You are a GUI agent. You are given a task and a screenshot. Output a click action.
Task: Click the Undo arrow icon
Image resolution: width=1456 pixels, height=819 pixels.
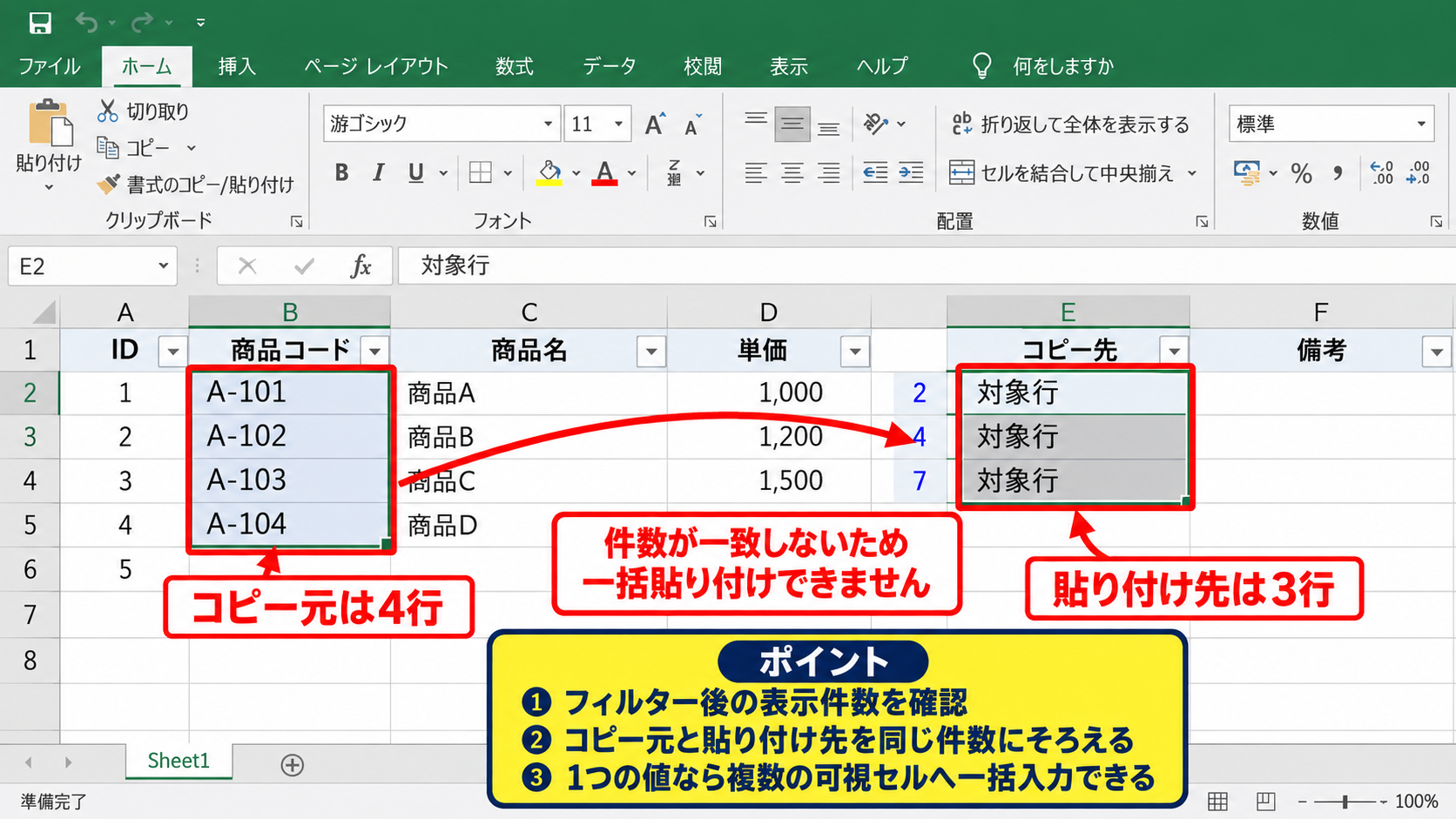coord(86,22)
